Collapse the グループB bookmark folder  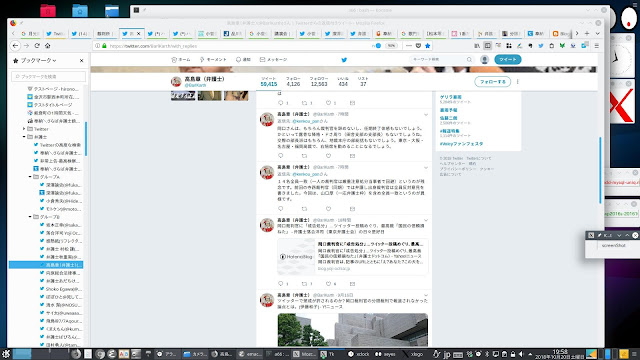pyautogui.click(x=30, y=217)
